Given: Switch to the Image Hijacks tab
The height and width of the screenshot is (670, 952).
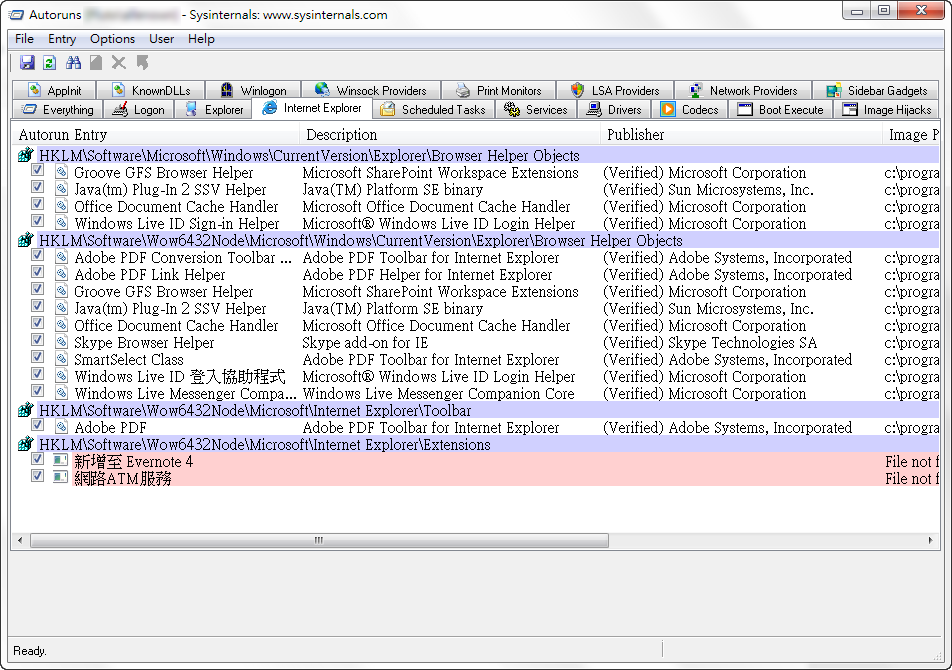Looking at the screenshot, I should [886, 110].
